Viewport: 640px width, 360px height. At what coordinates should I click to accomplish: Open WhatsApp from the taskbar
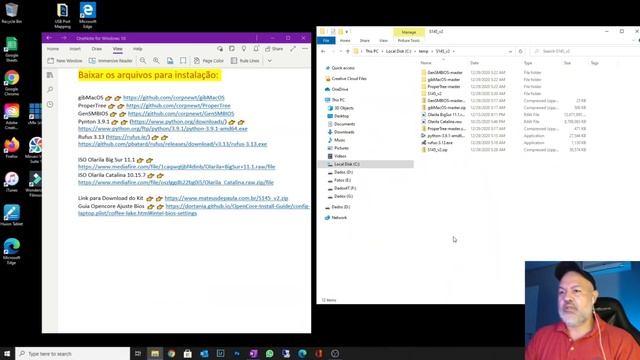pos(270,353)
